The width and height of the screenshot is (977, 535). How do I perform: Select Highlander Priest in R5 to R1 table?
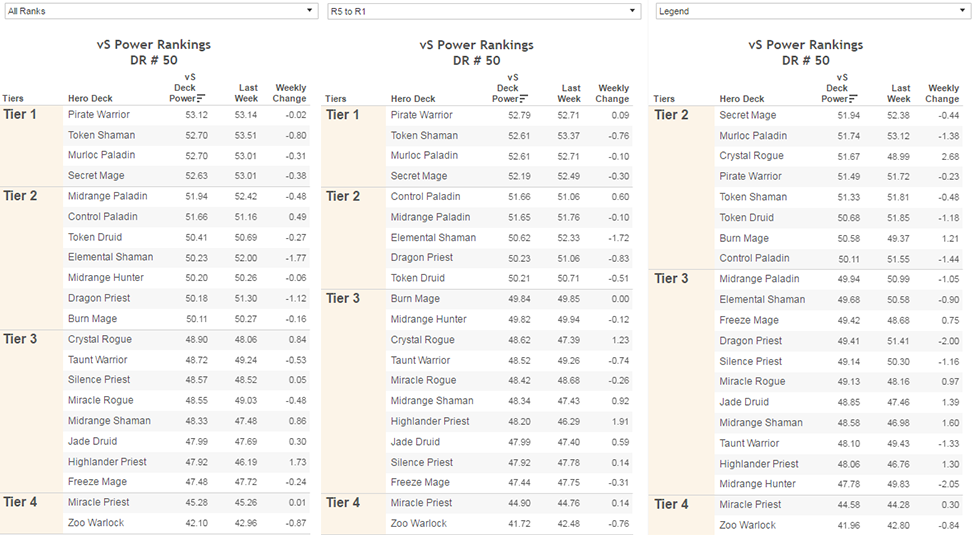point(430,421)
